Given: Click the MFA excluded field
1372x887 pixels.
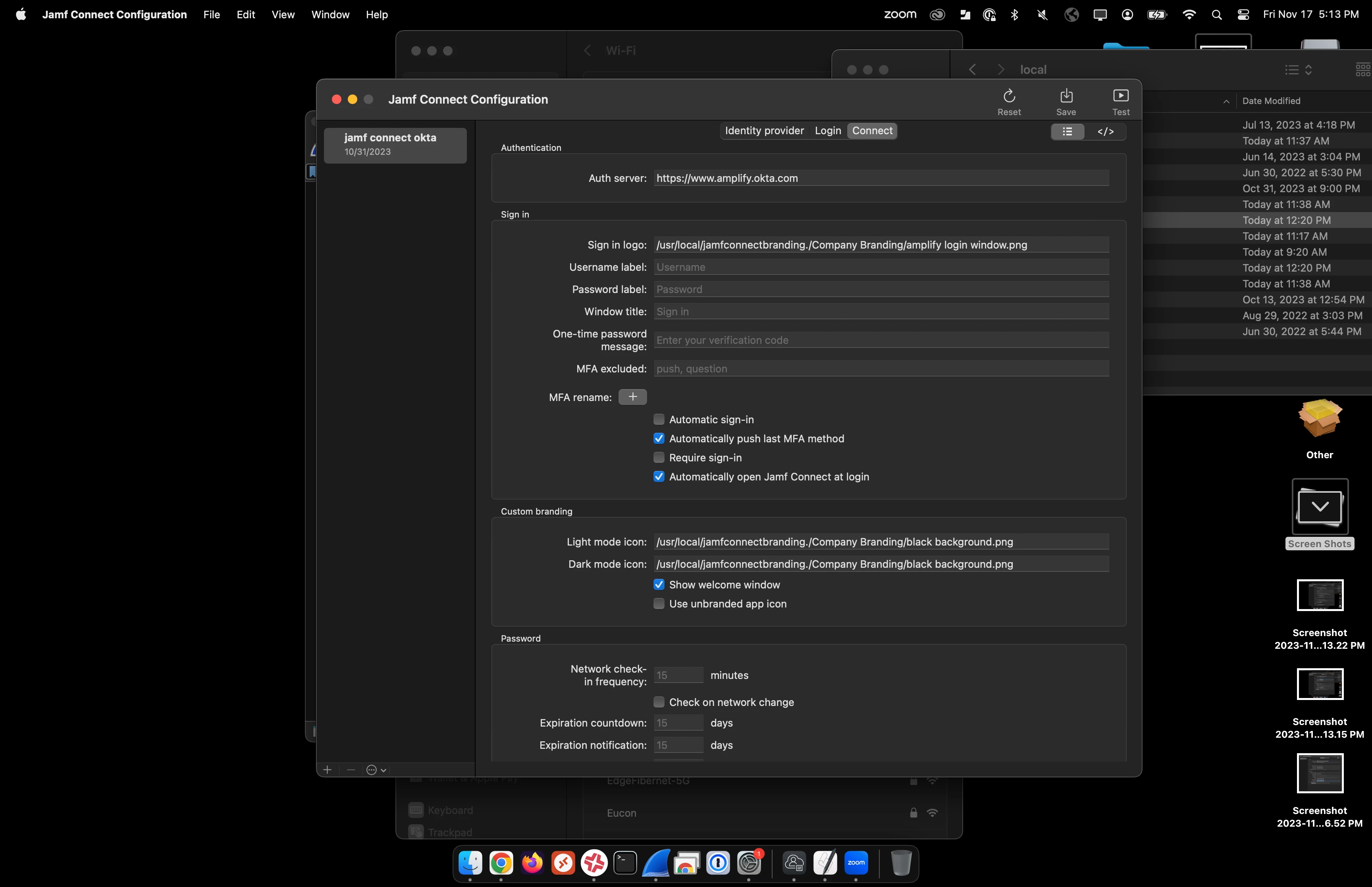Looking at the screenshot, I should pos(881,368).
